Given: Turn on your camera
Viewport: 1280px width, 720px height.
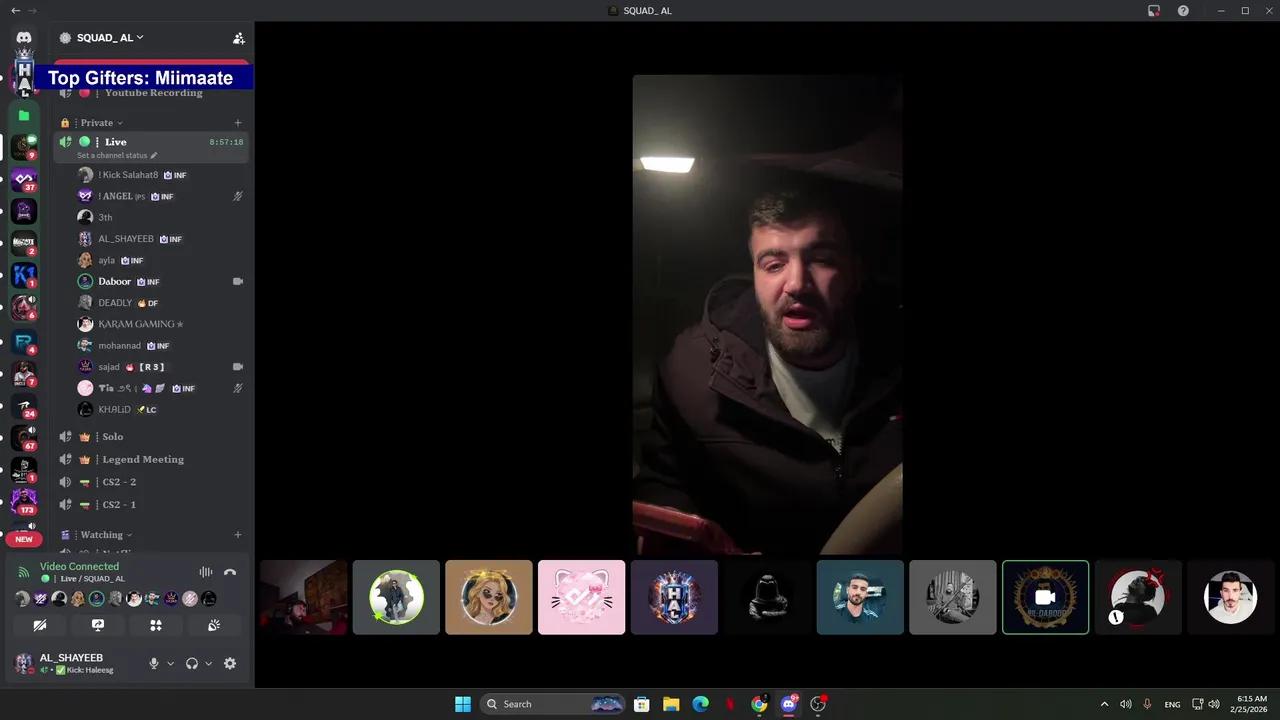Looking at the screenshot, I should coord(39,625).
